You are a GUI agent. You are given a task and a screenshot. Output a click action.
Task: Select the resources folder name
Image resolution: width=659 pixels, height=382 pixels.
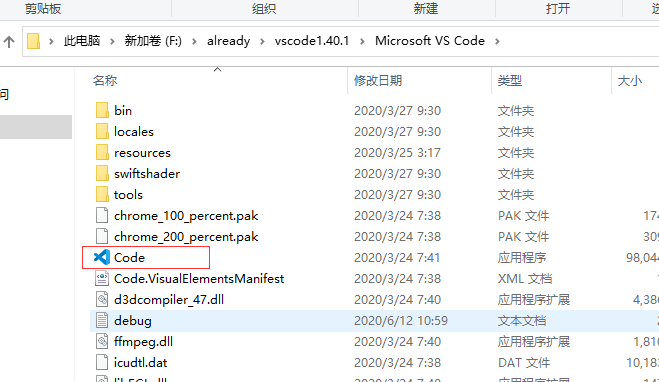142,153
